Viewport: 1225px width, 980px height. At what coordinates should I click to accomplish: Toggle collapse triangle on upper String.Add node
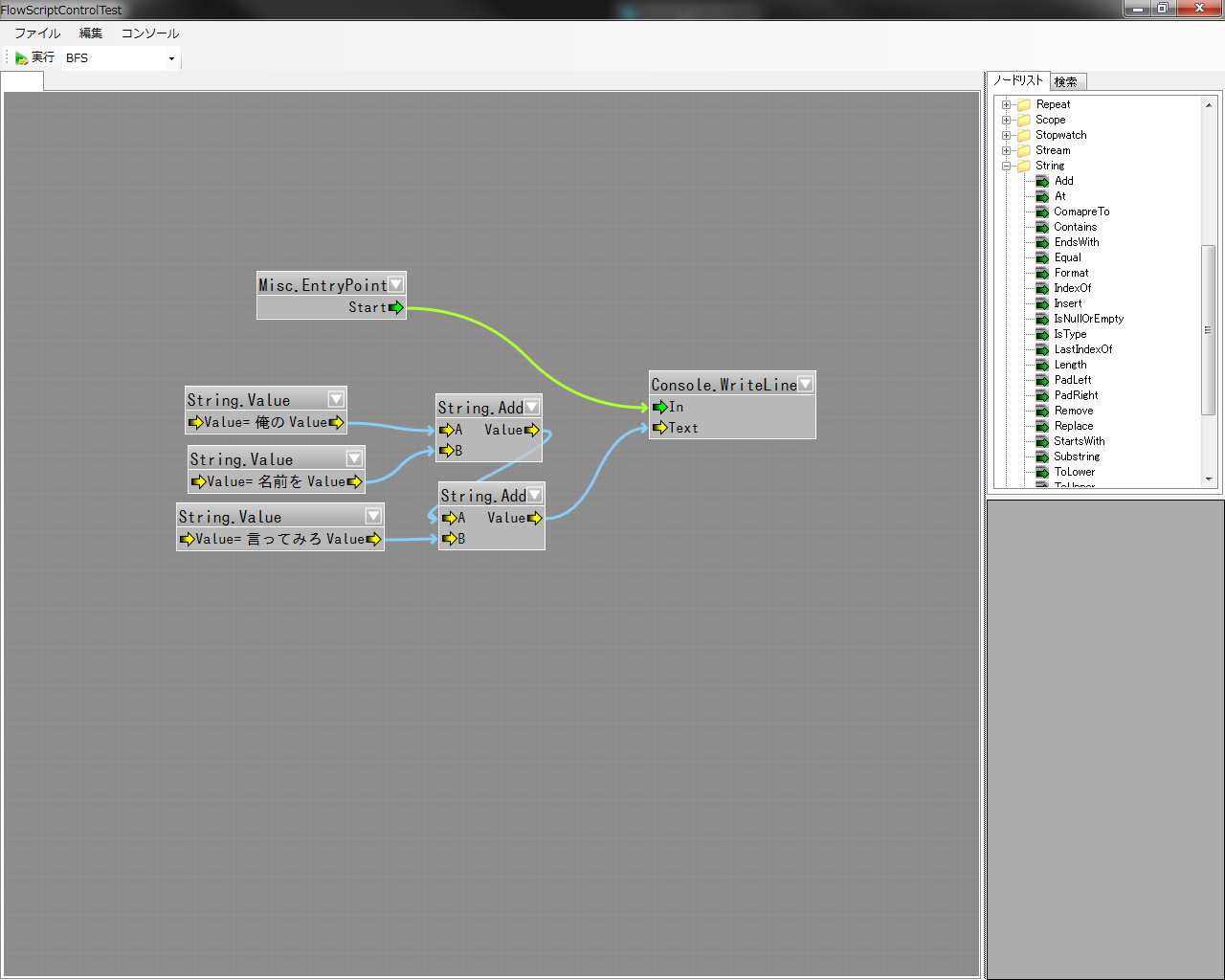531,407
